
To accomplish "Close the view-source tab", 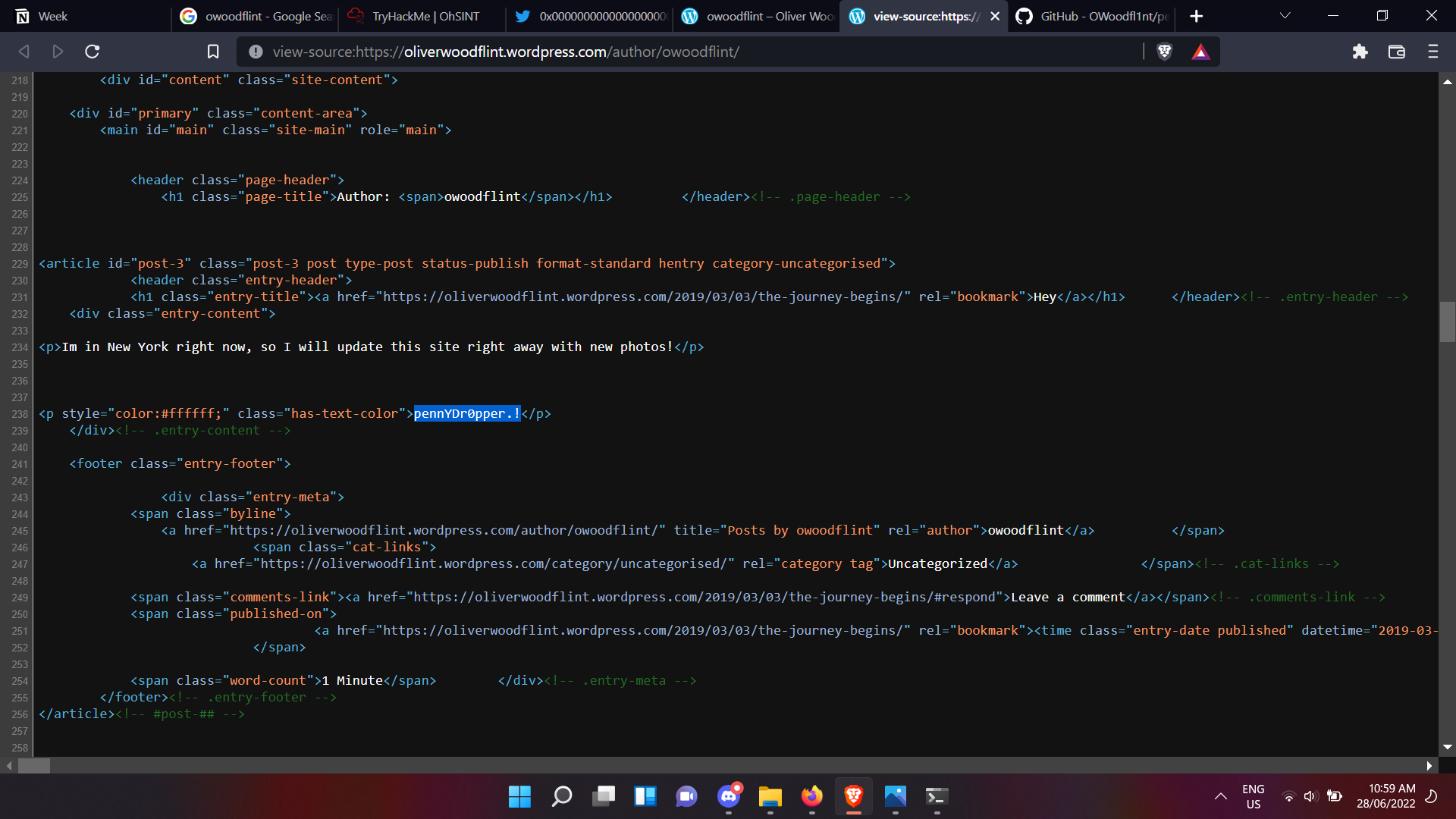I will click(995, 16).
